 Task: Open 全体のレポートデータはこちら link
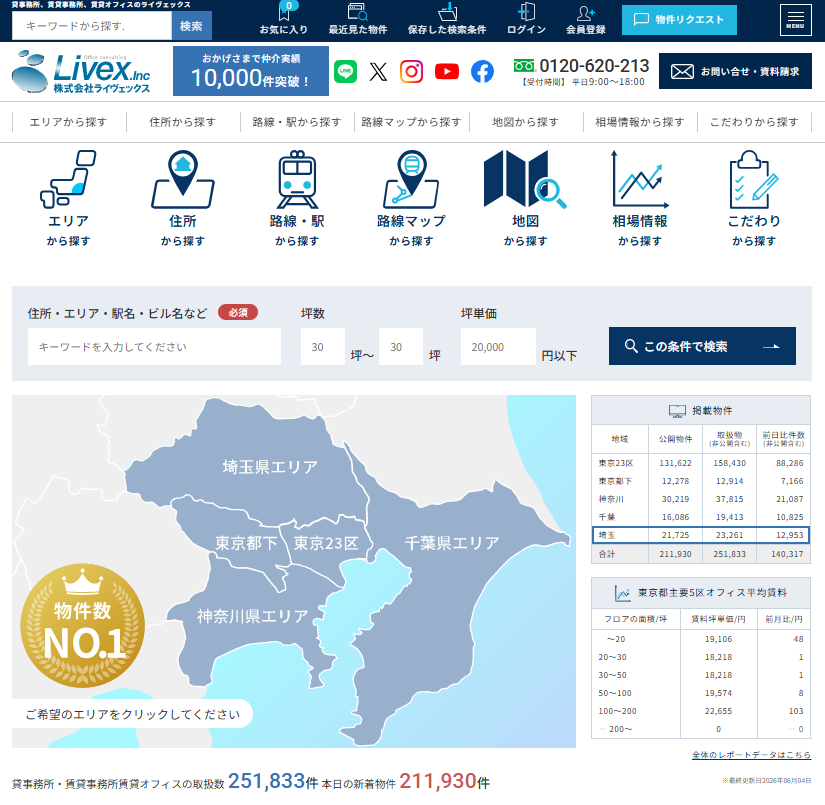click(x=751, y=755)
